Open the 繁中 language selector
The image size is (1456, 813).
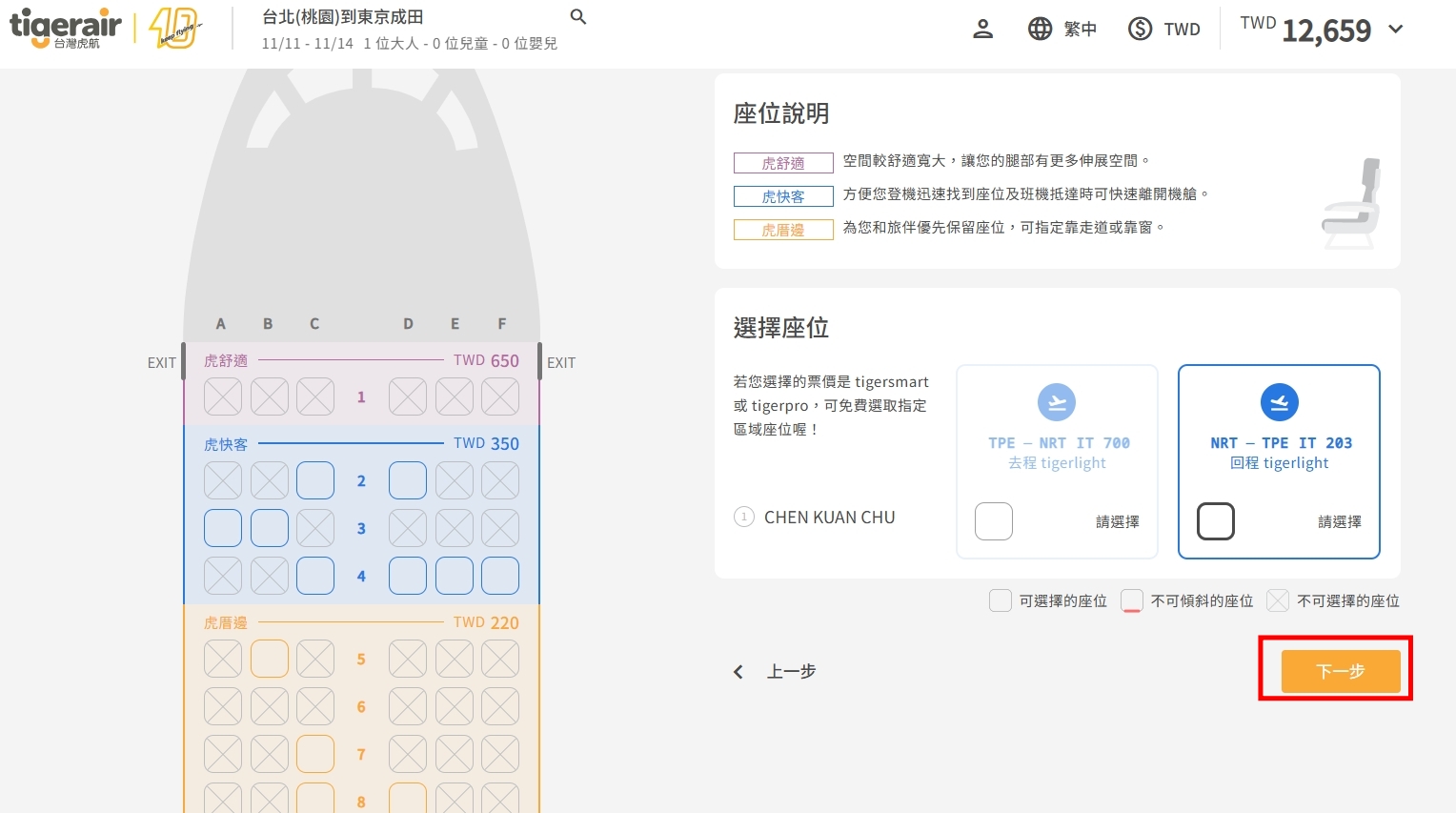(1080, 29)
